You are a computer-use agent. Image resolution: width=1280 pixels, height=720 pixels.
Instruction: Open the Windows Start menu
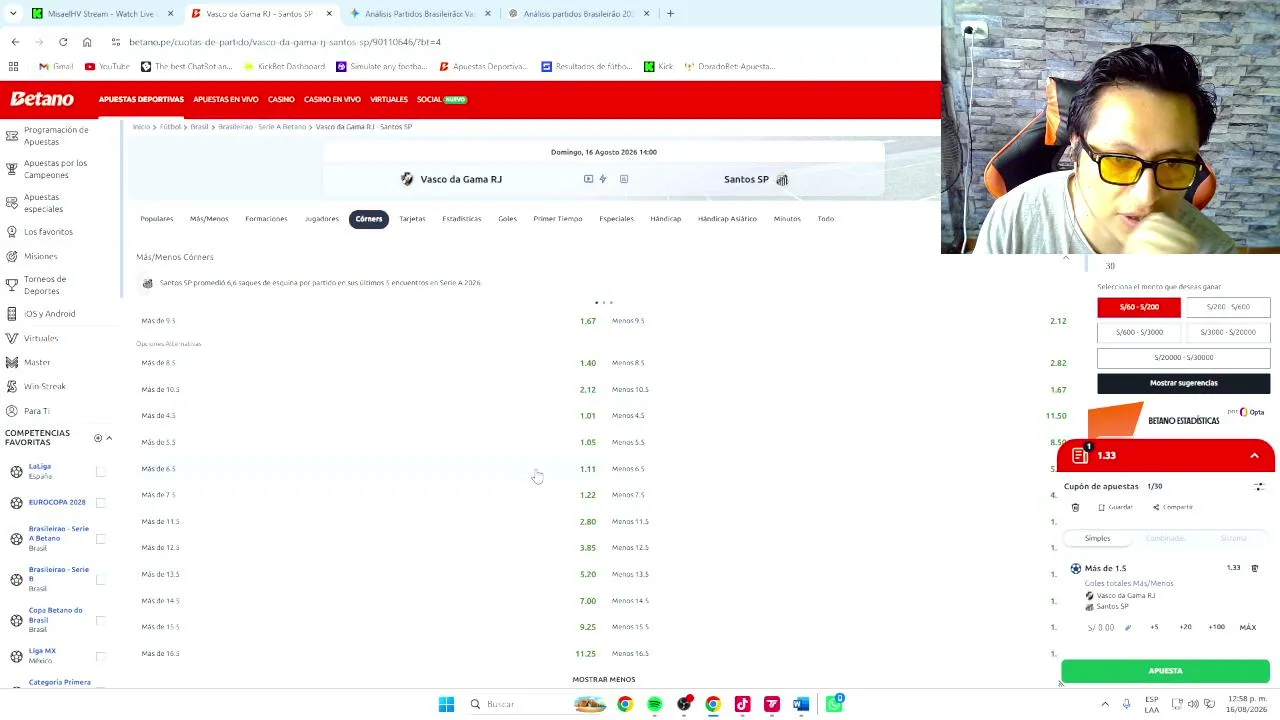point(446,704)
